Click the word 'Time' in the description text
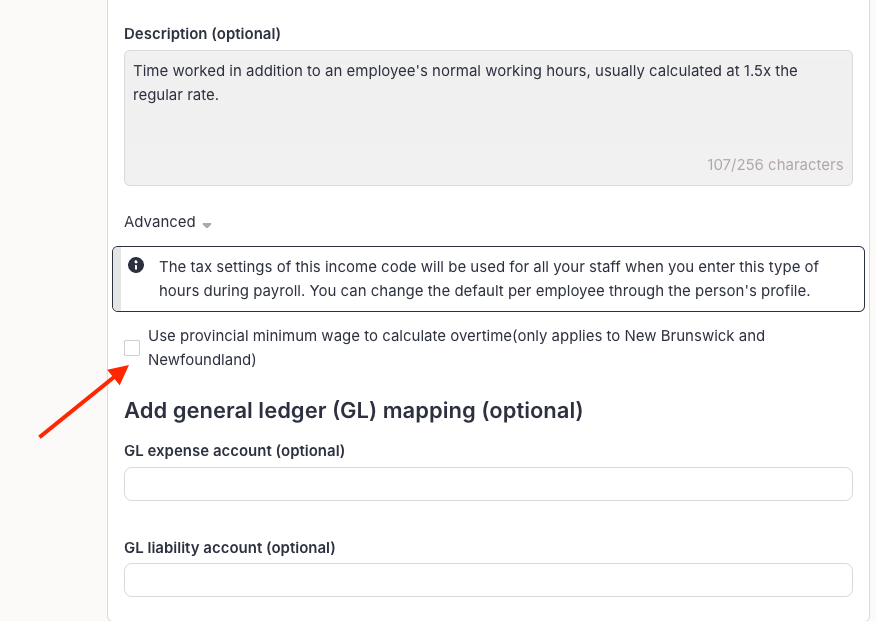 coord(150,72)
